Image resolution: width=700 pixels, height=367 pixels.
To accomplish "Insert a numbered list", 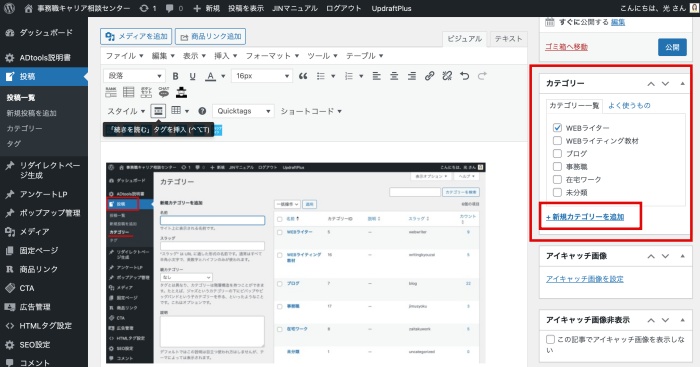I will click(349, 76).
